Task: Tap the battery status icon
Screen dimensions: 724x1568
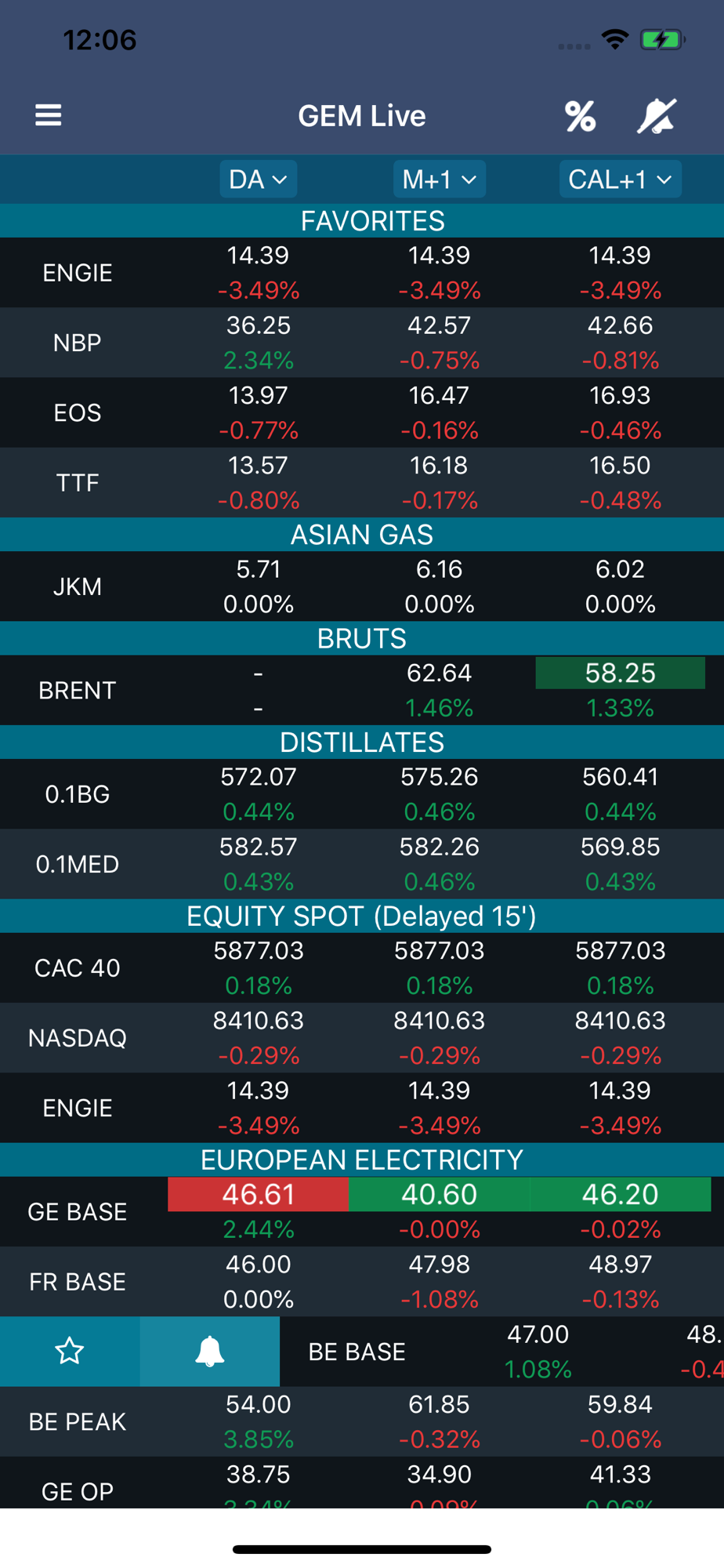Action: click(x=662, y=39)
